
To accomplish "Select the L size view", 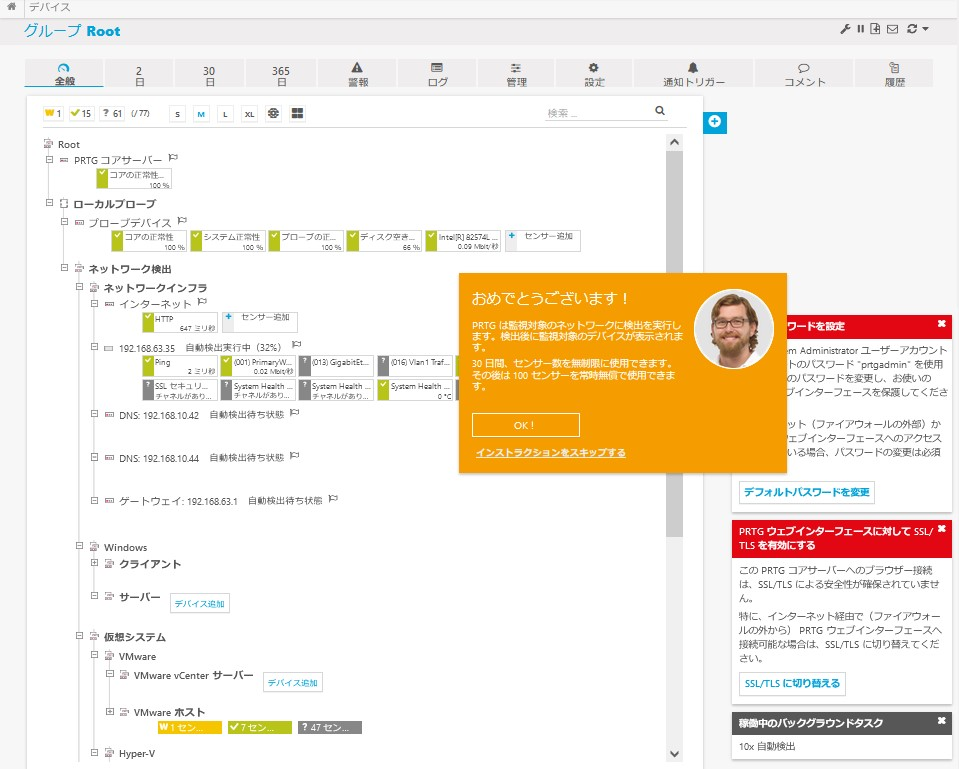I will click(225, 114).
